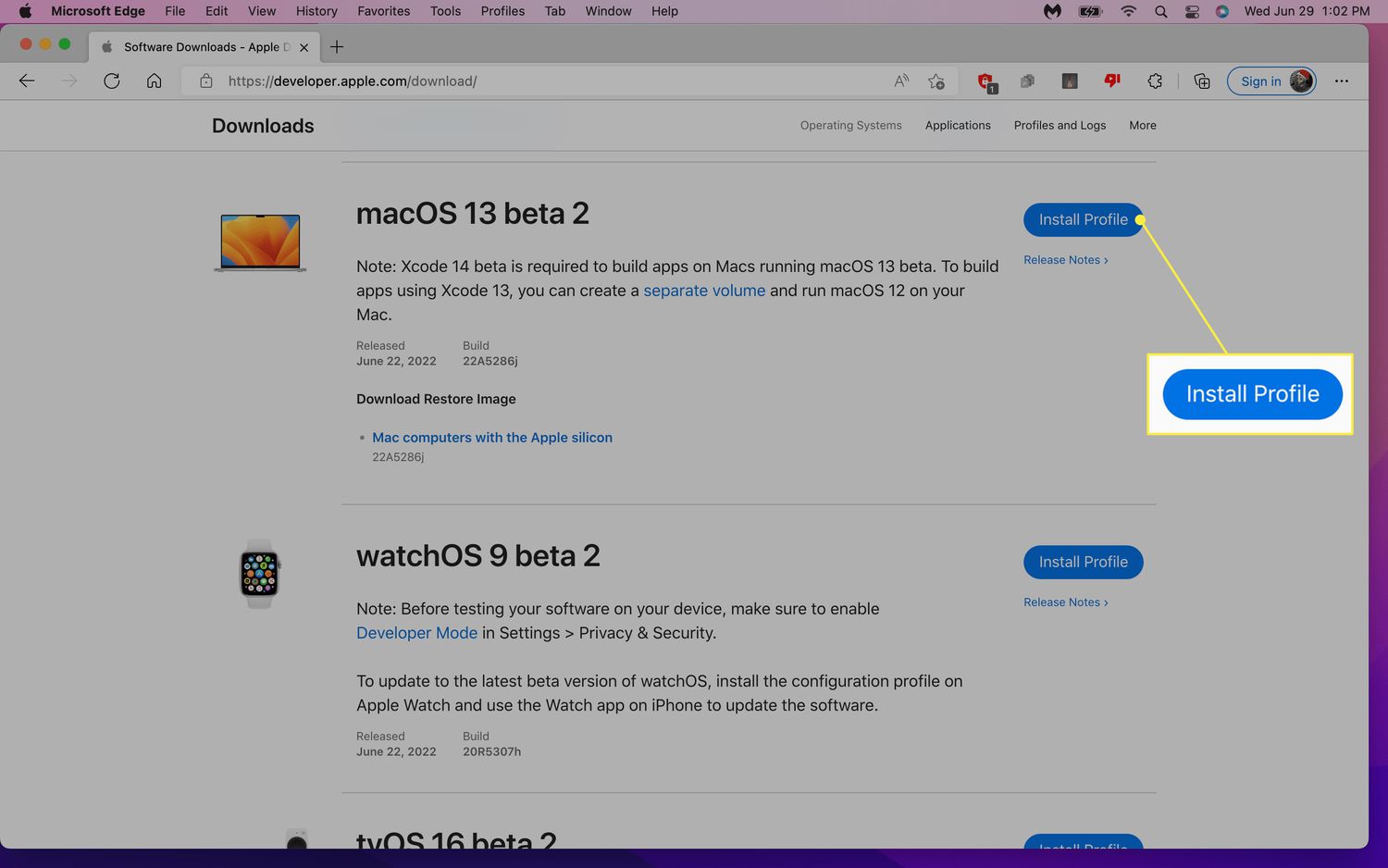Check battery status icon in menu bar
This screenshot has height=868, width=1388.
(x=1091, y=11)
